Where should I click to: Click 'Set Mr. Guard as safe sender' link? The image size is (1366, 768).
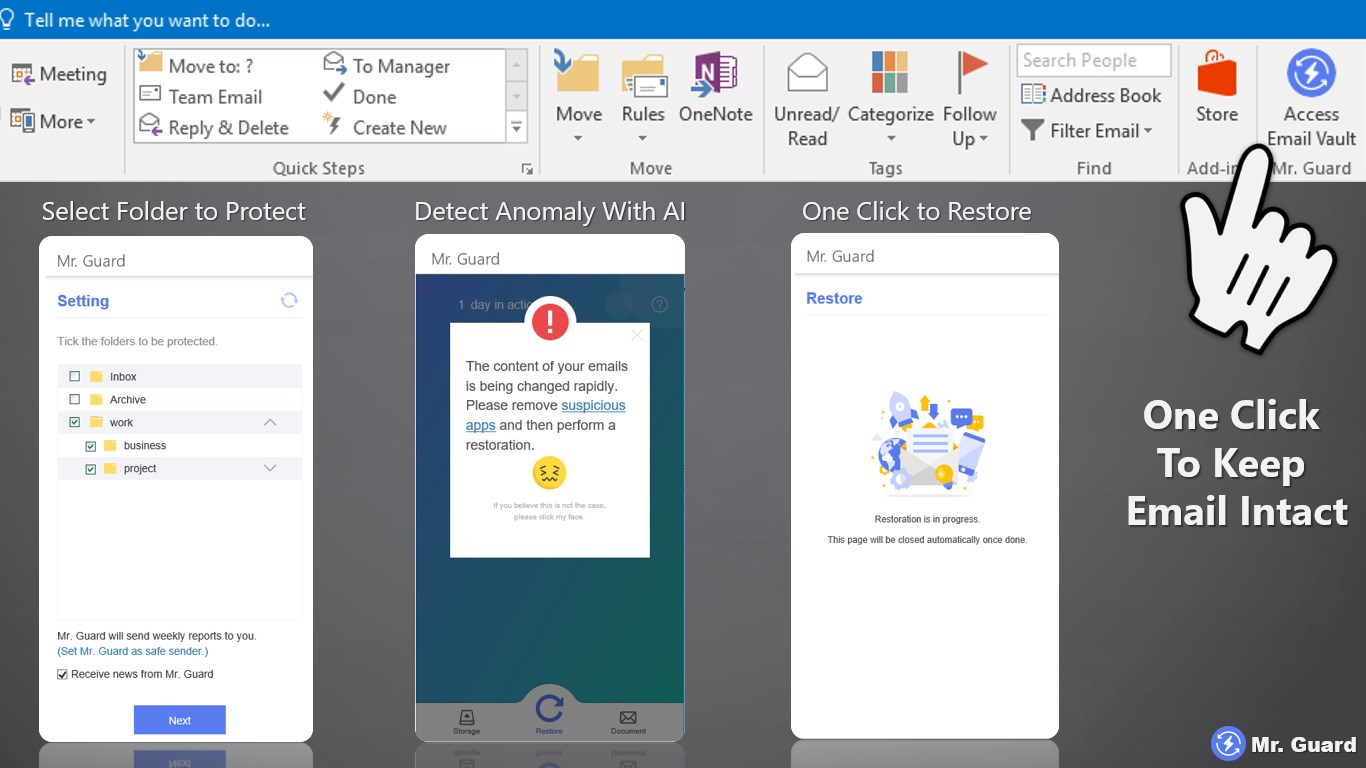(133, 651)
